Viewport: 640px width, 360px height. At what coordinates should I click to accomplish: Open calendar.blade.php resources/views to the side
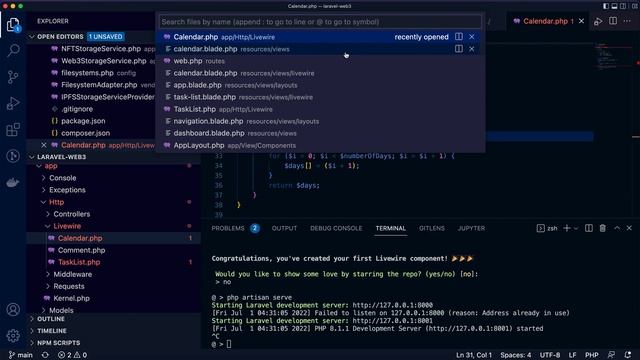(459, 49)
